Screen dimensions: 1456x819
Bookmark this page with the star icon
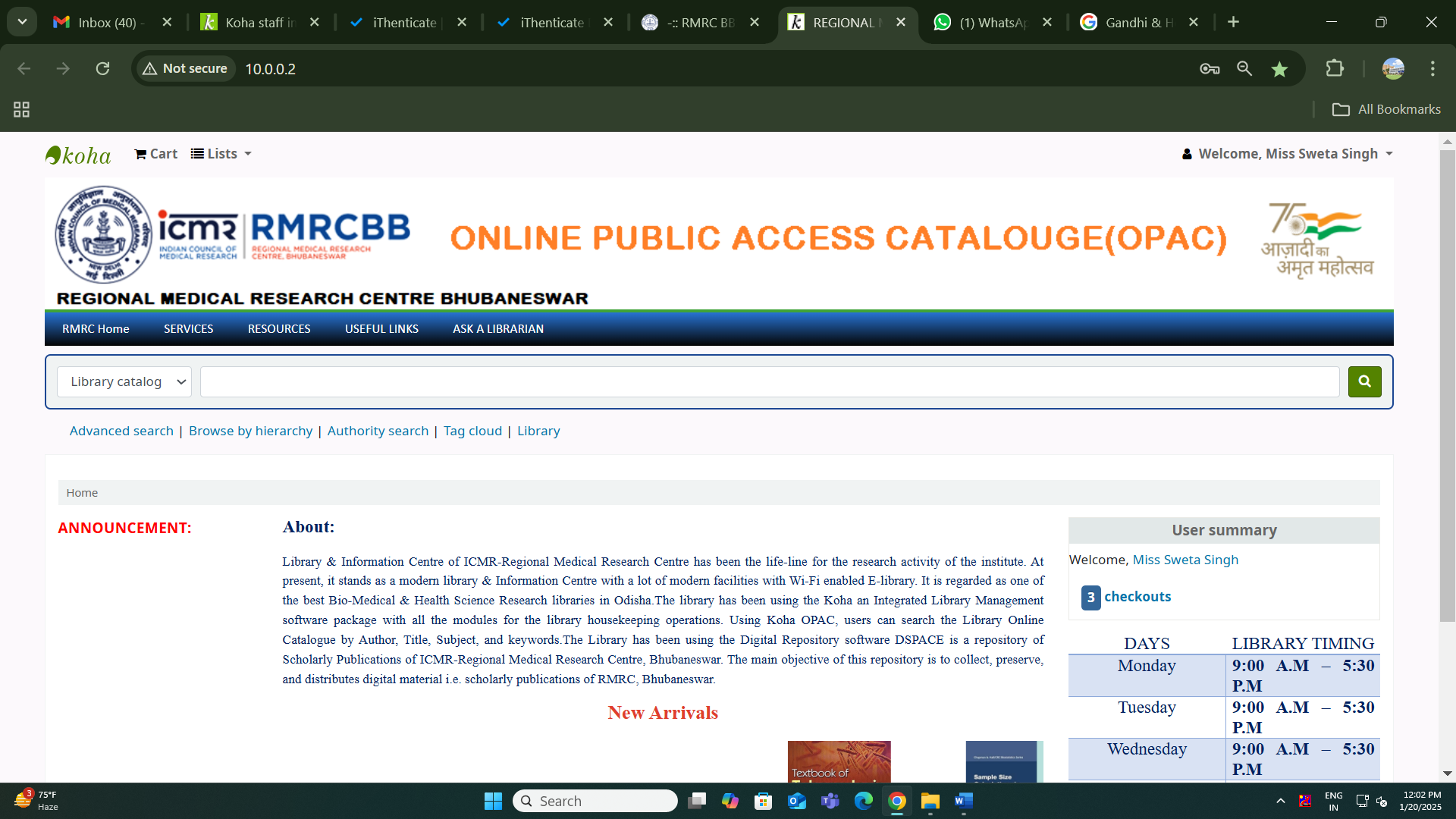(x=1279, y=69)
